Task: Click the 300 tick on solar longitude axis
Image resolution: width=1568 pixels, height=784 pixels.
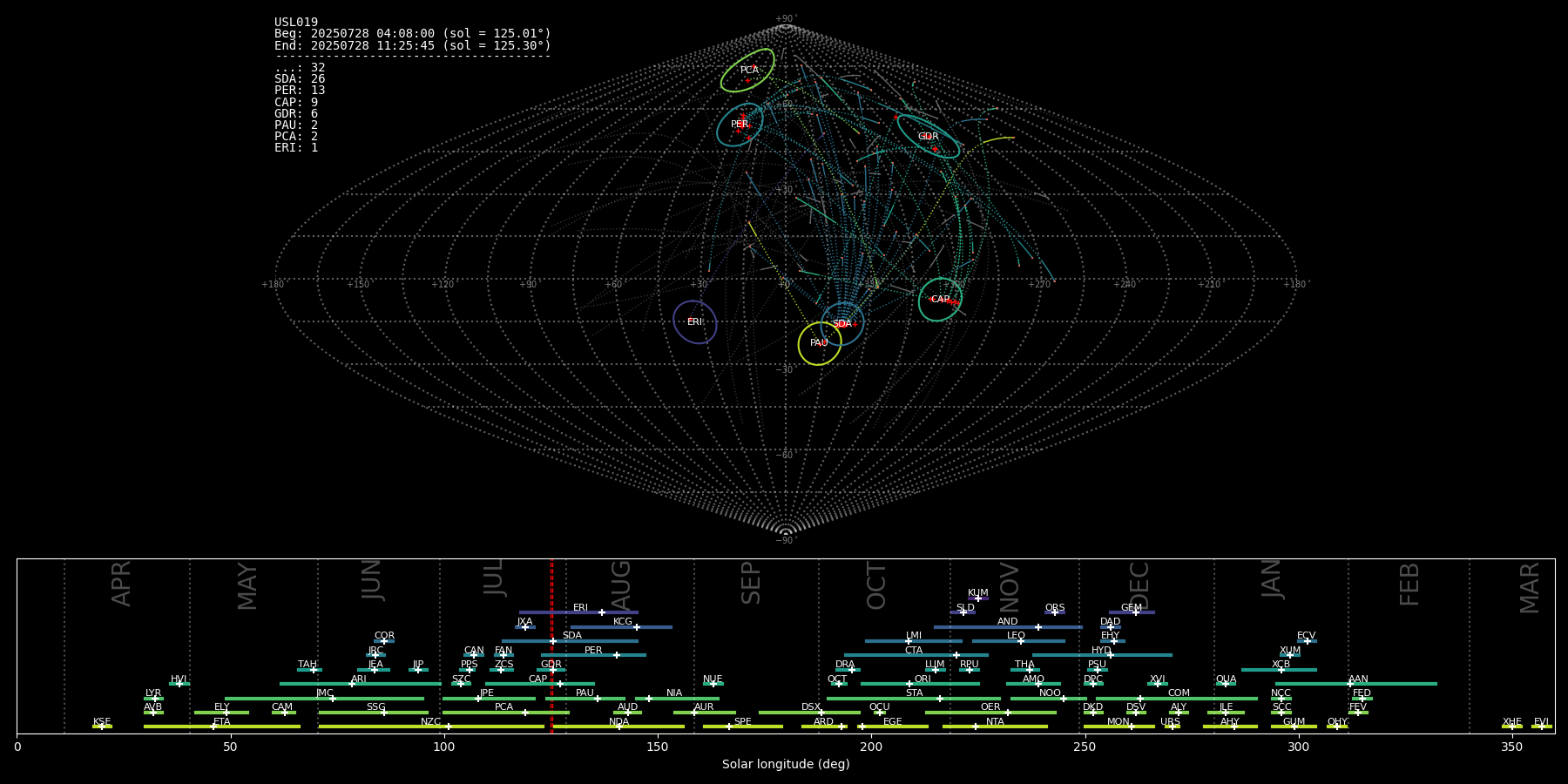Action: click(x=1298, y=747)
